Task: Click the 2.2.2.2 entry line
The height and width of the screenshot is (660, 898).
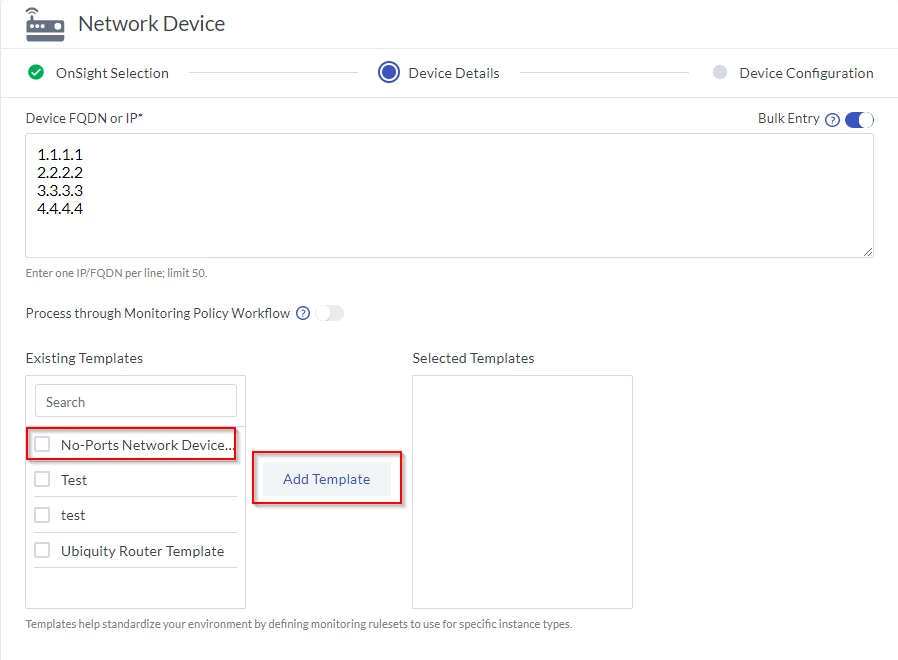Action: pyautogui.click(x=60, y=172)
